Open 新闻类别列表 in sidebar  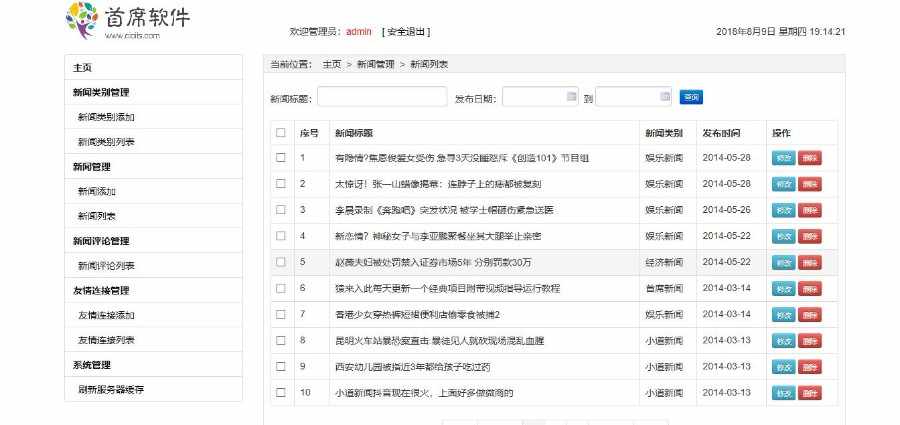click(x=153, y=141)
